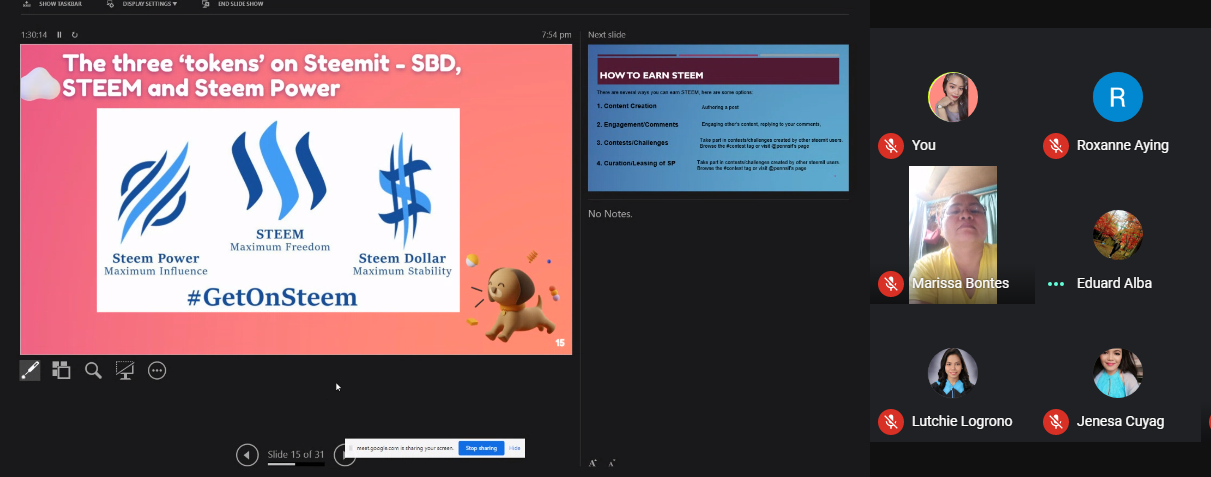1211x477 pixels.
Task: Select the pen and laser pointer tool
Action: (30, 370)
